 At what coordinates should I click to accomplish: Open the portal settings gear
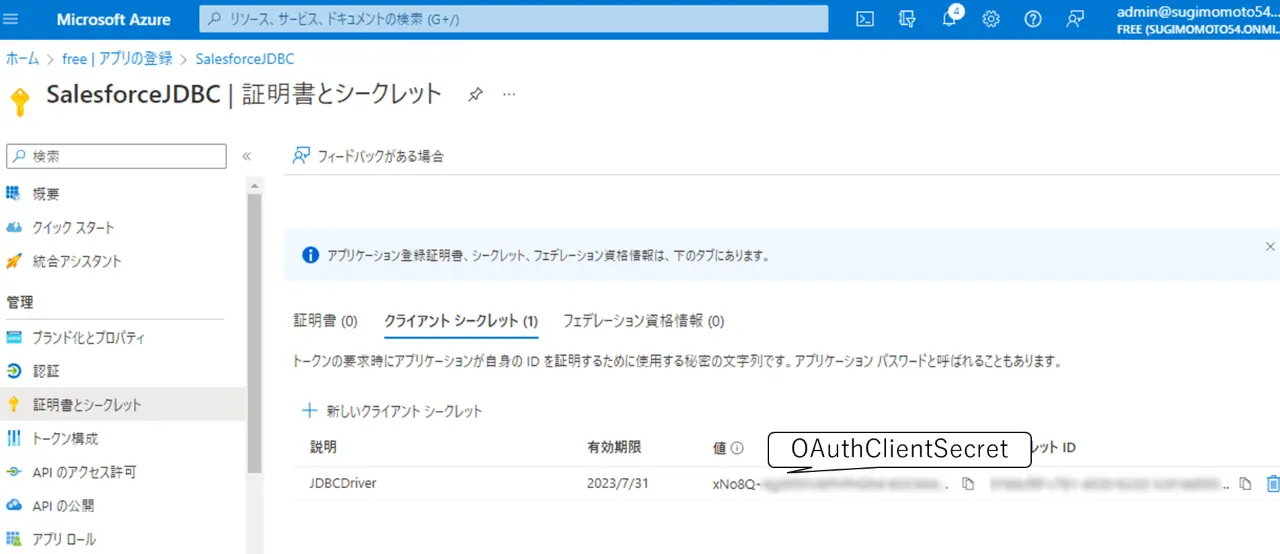click(x=991, y=19)
